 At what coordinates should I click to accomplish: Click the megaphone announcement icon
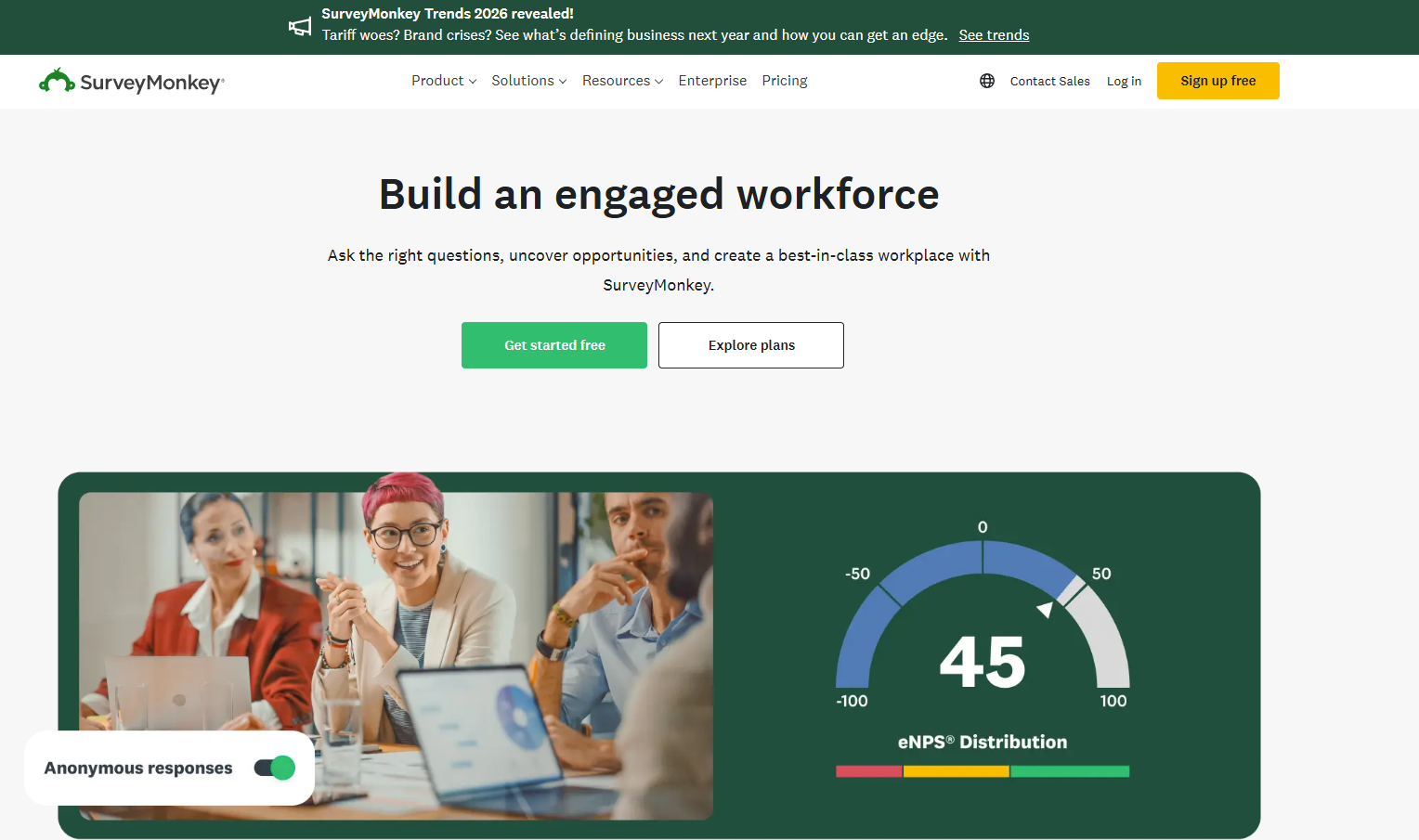[x=299, y=26]
